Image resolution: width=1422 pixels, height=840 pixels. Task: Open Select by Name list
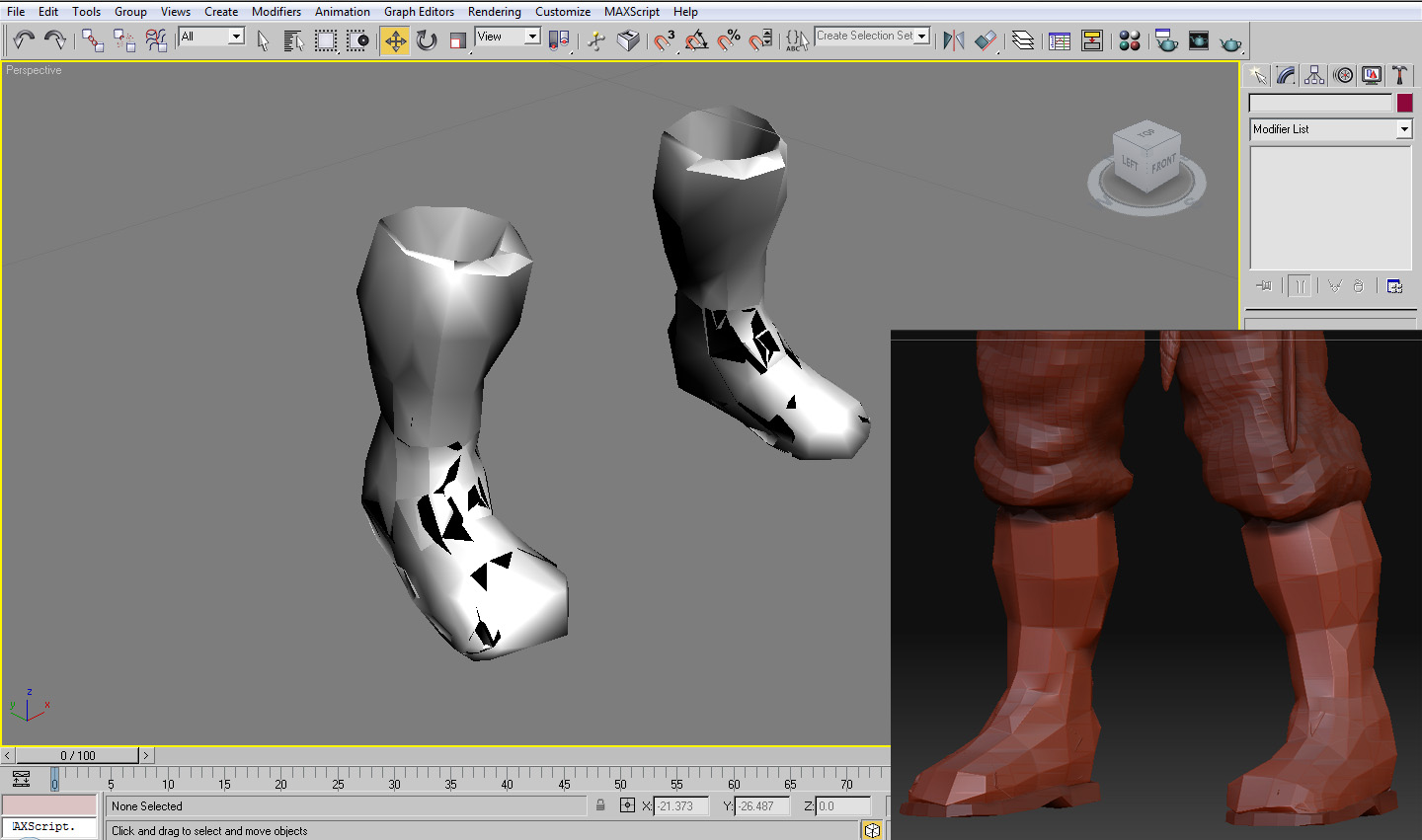tap(293, 40)
